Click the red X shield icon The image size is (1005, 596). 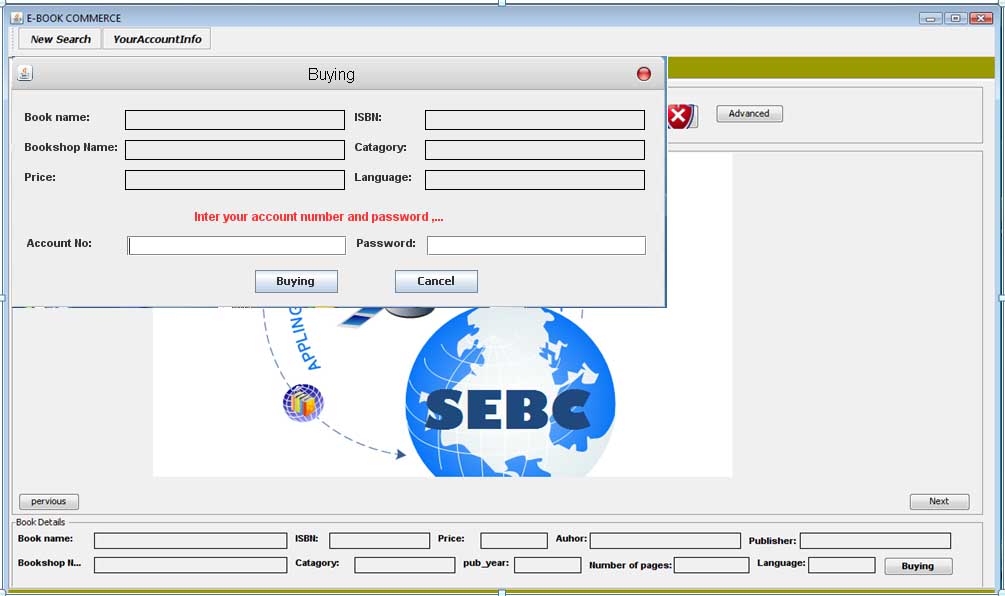click(x=680, y=116)
